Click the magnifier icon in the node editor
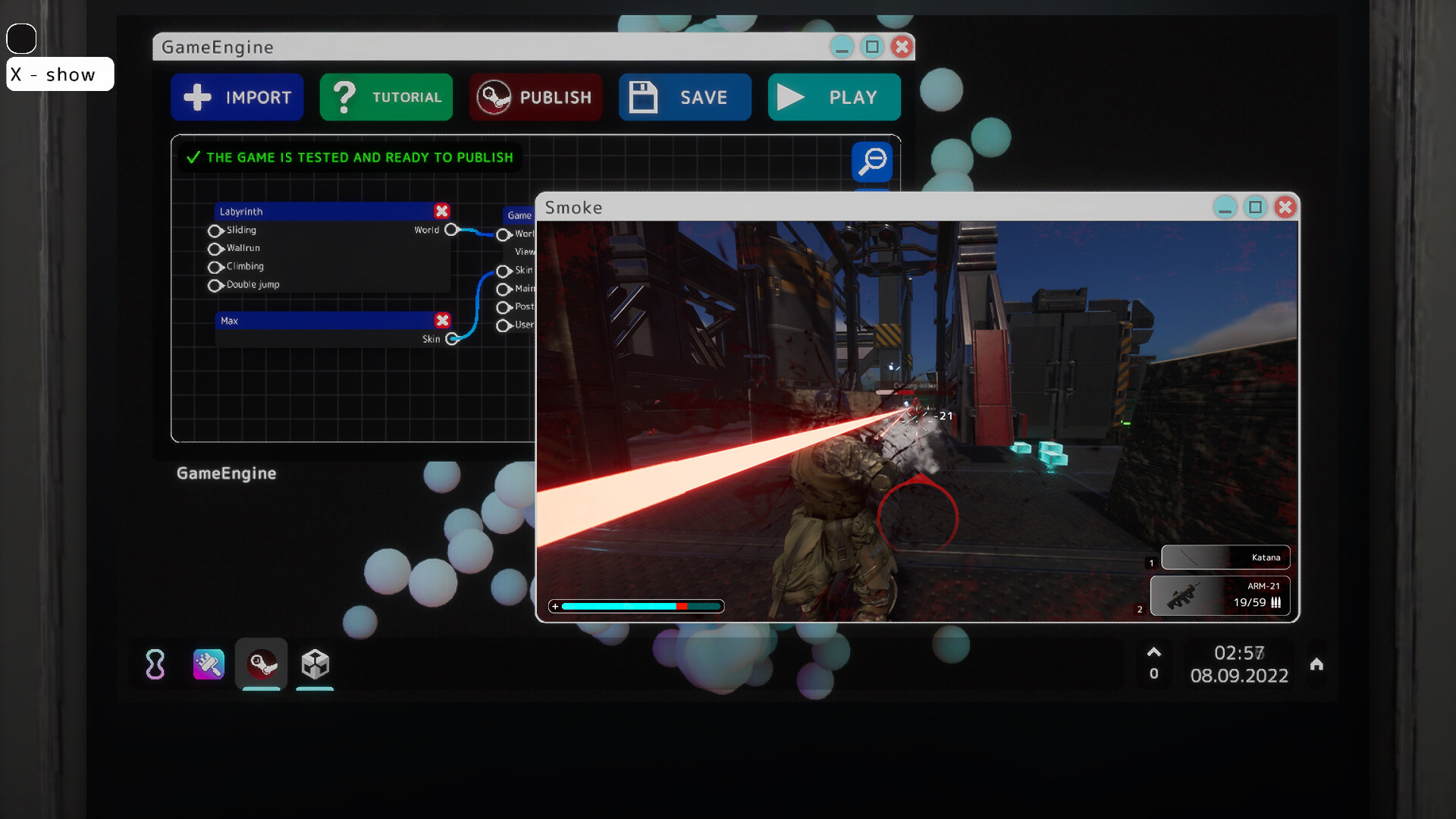The width and height of the screenshot is (1456, 819). point(872,162)
